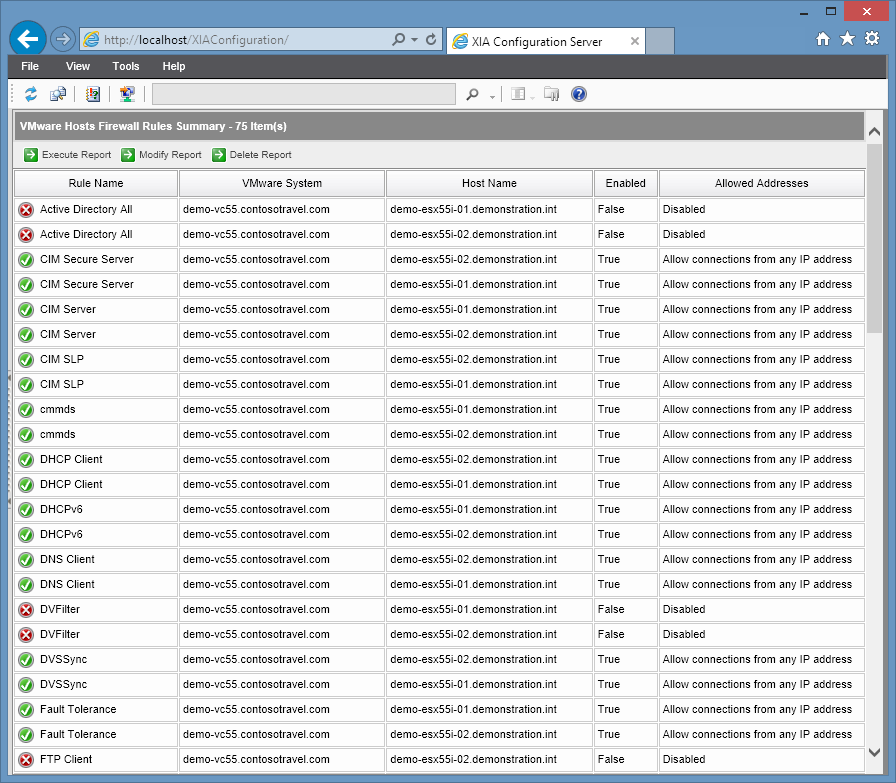Open the report help book icon
896x783 pixels.
point(91,93)
